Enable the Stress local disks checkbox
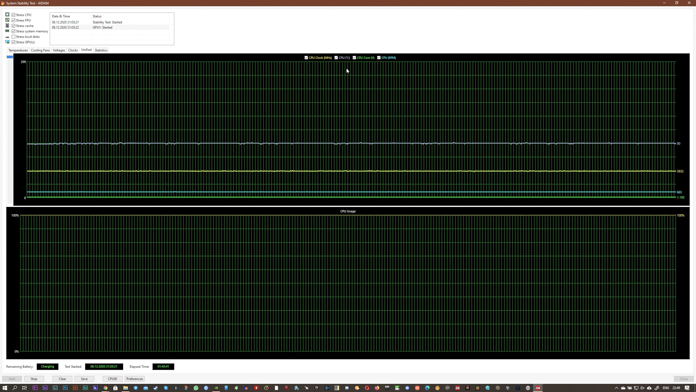696x392 pixels. [13, 36]
